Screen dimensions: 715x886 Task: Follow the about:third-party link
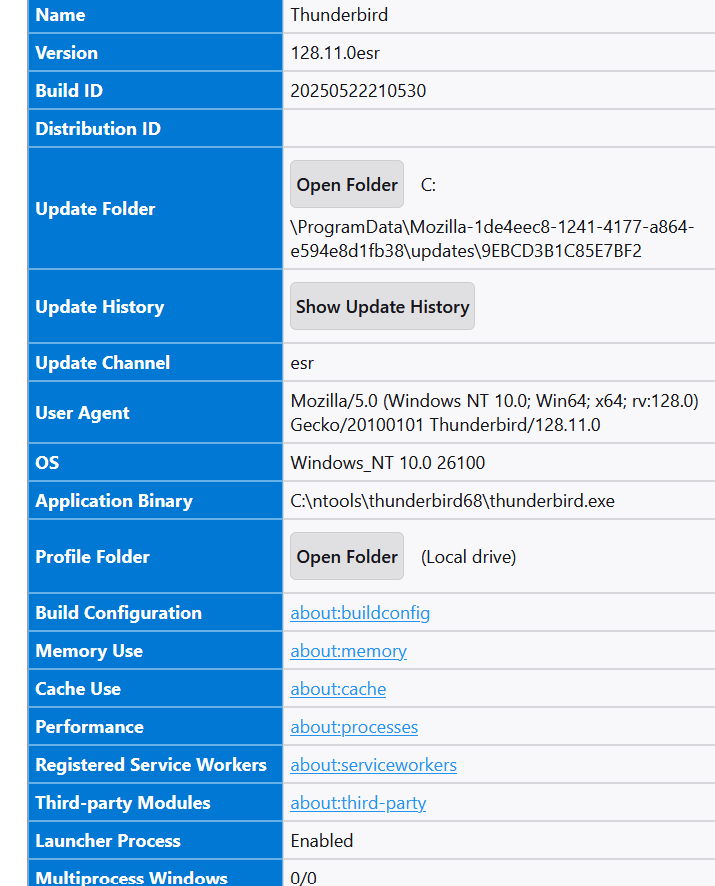pyautogui.click(x=358, y=803)
